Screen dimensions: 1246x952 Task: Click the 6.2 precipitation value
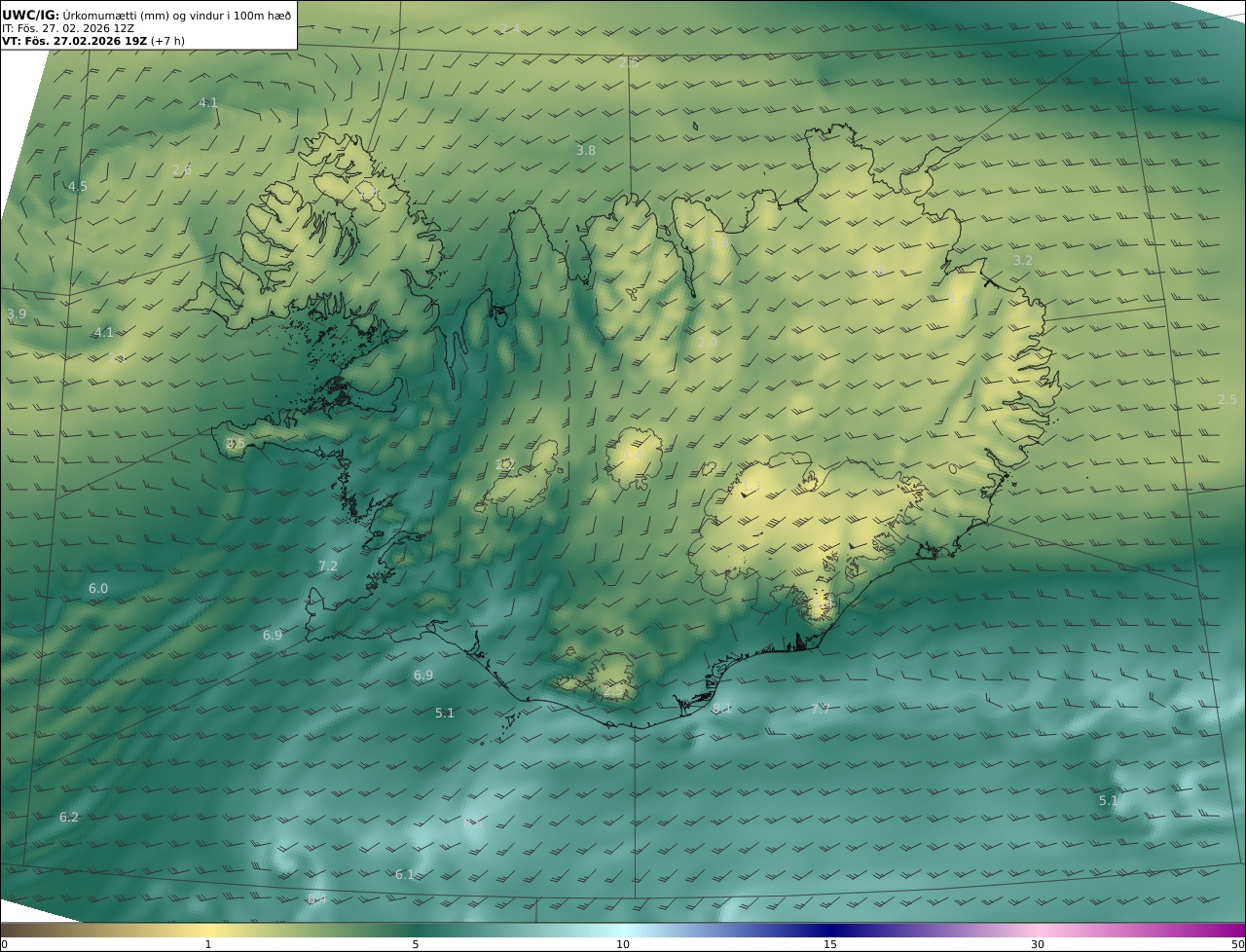click(69, 817)
